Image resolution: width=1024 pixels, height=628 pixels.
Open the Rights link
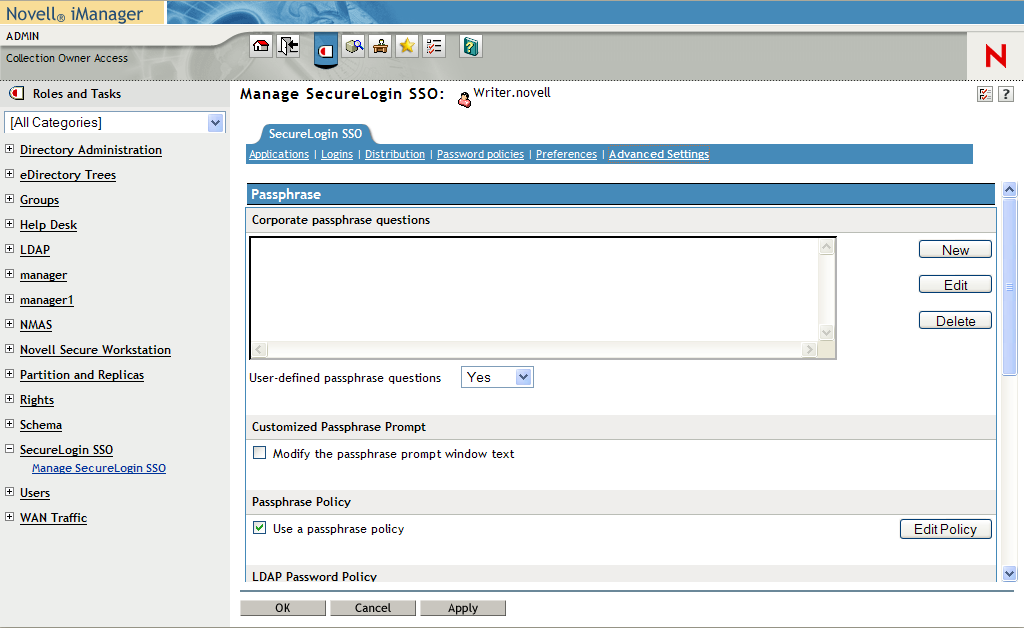[37, 400]
